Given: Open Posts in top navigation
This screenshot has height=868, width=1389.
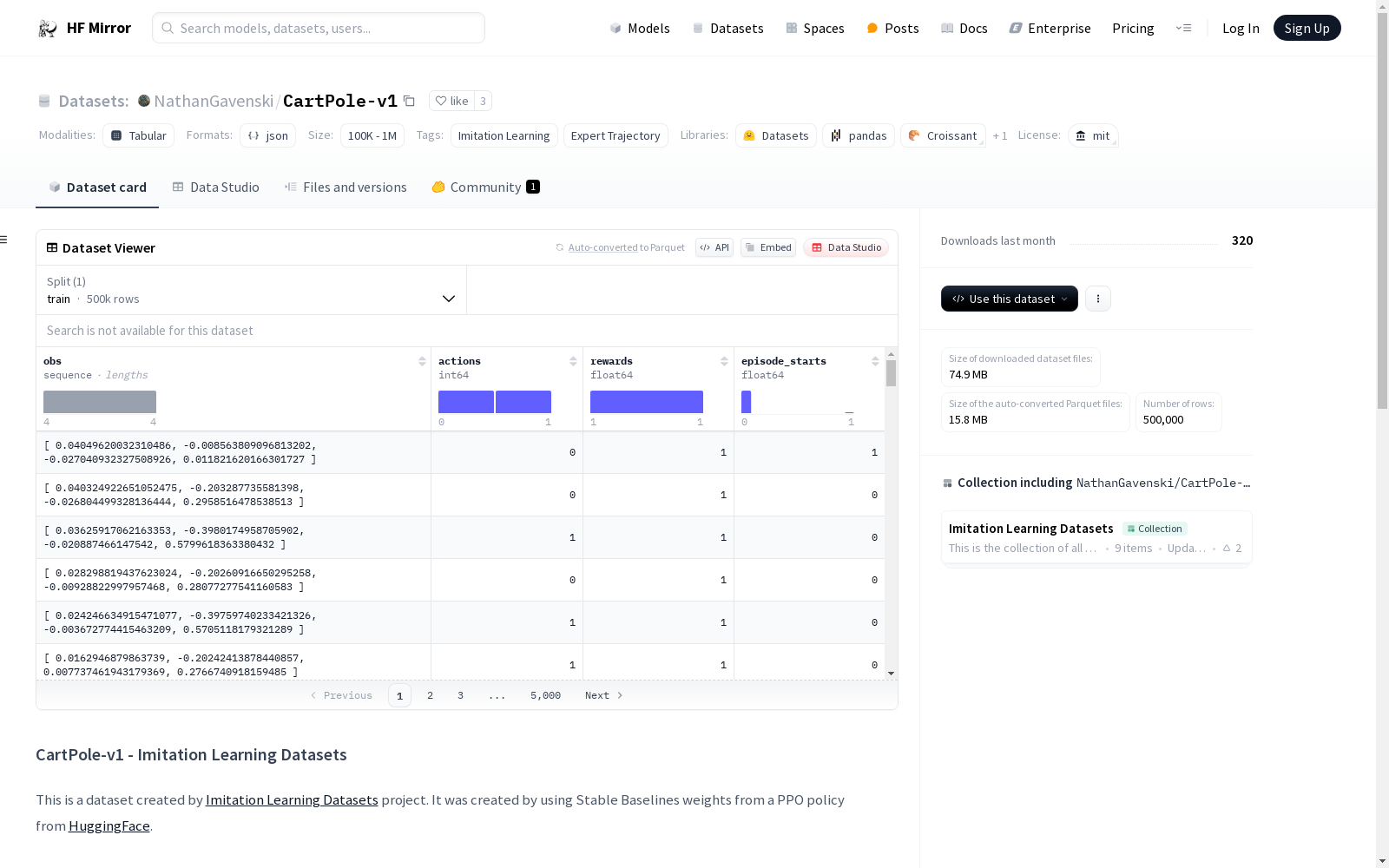Looking at the screenshot, I should [x=892, y=29].
